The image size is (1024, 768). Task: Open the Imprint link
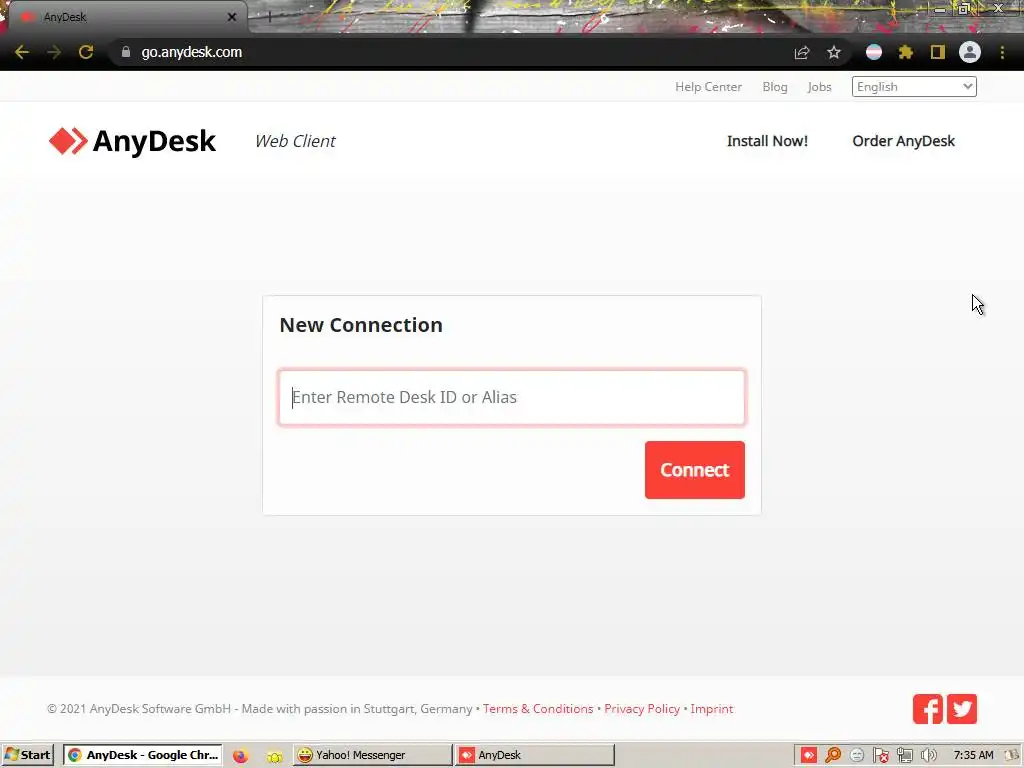point(712,709)
